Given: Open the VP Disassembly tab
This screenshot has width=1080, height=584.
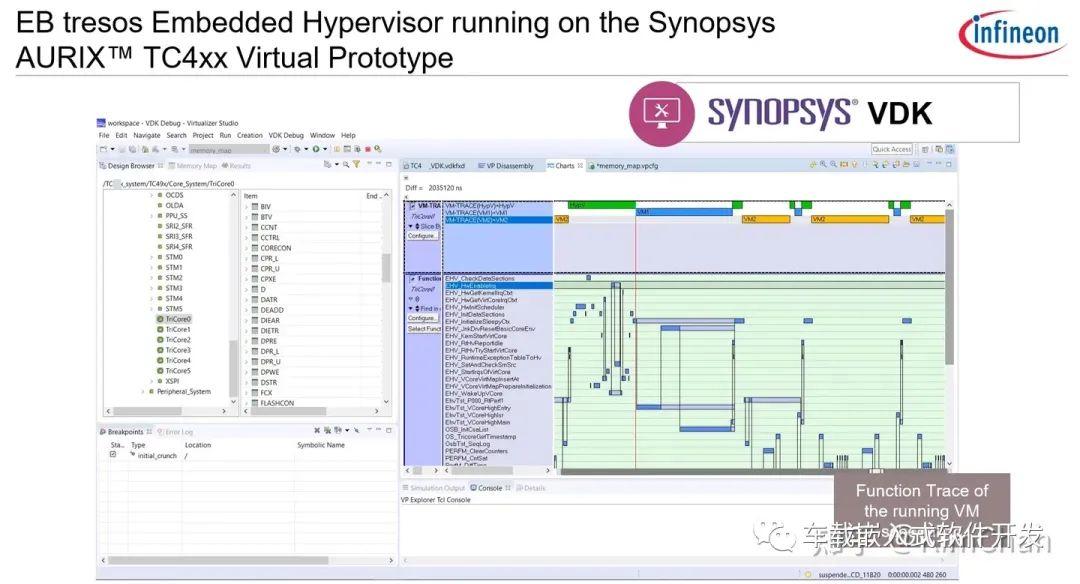Looking at the screenshot, I should 506,166.
